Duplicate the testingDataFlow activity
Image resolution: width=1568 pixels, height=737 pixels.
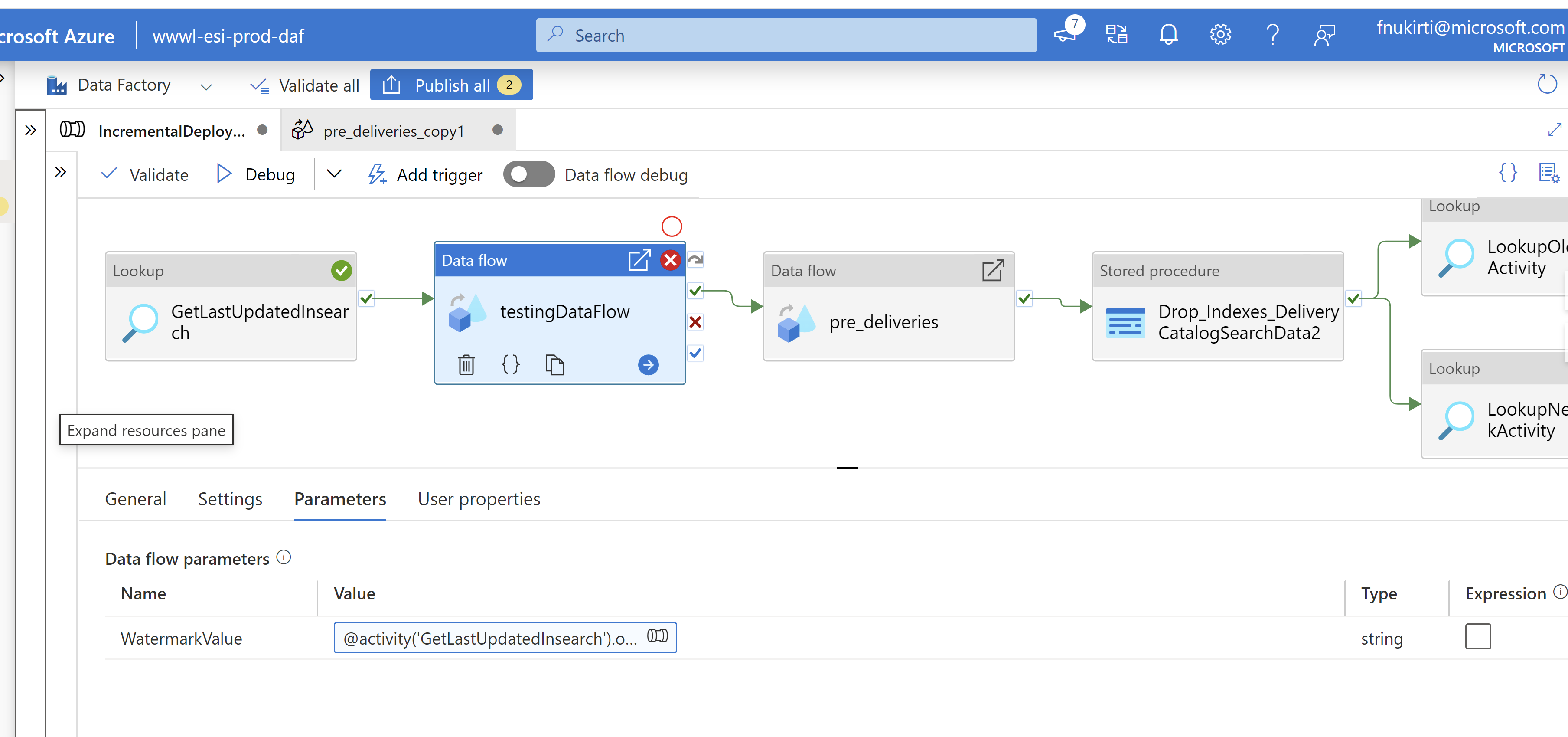pos(554,364)
